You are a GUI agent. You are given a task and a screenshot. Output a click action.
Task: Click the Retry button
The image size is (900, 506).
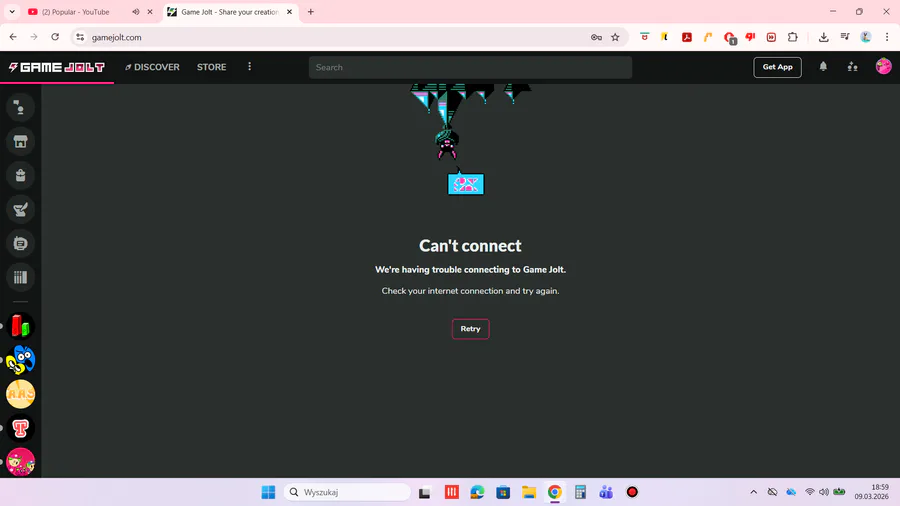(x=470, y=329)
